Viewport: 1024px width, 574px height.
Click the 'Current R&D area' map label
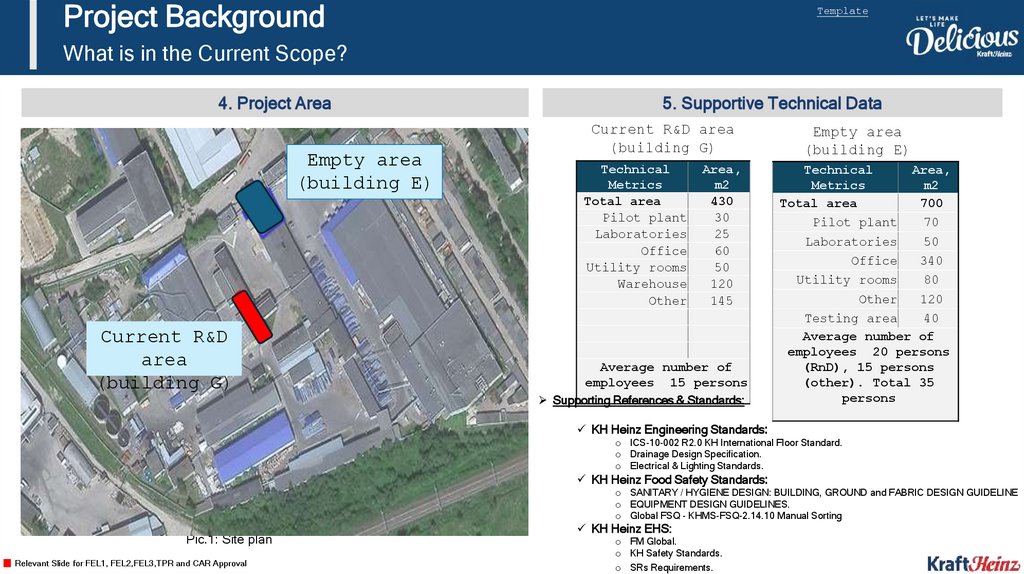(x=164, y=349)
